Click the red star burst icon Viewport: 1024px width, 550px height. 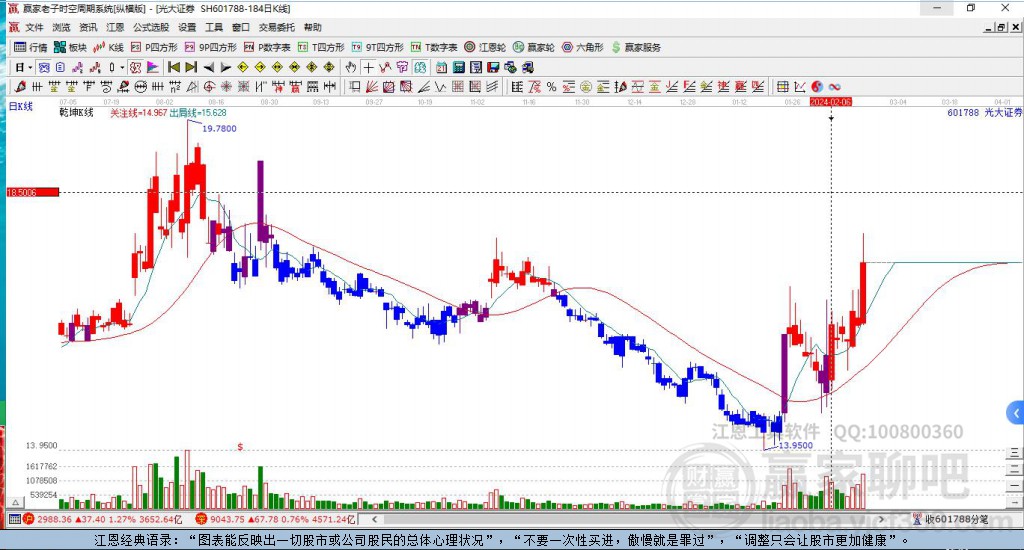[226, 86]
